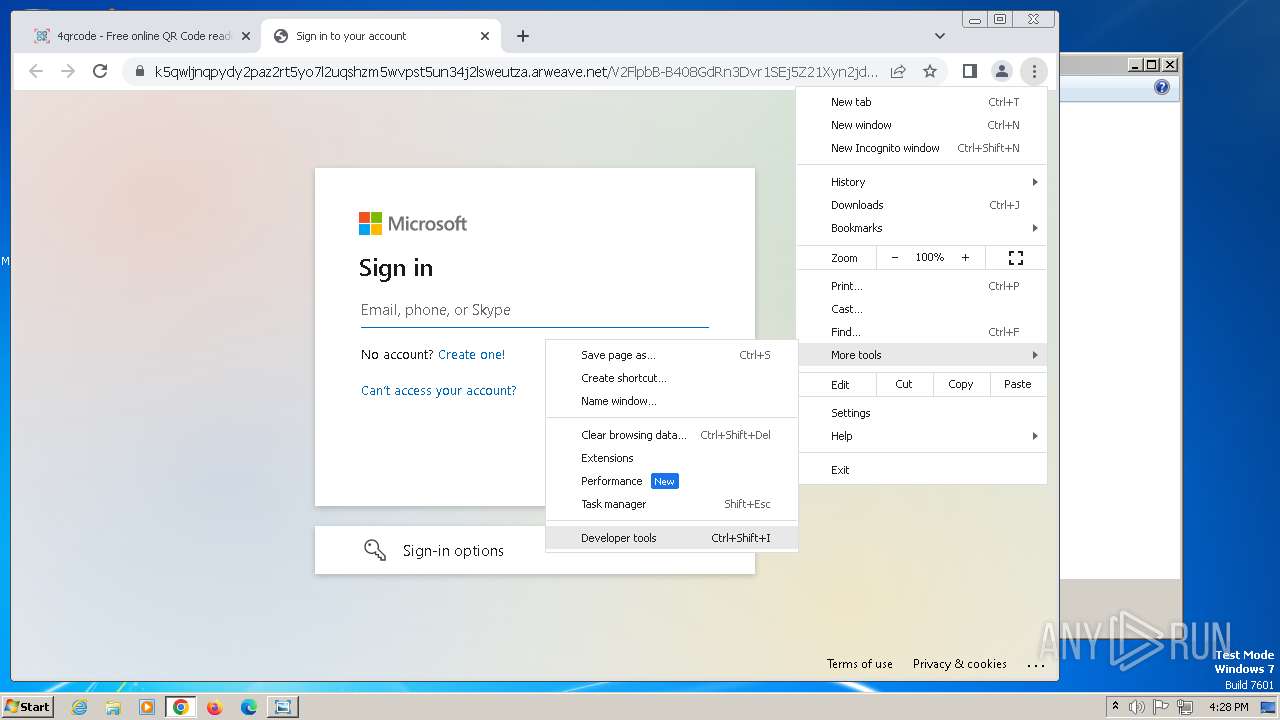The image size is (1280, 720).
Task: Select New Incognito window
Action: coord(922,148)
